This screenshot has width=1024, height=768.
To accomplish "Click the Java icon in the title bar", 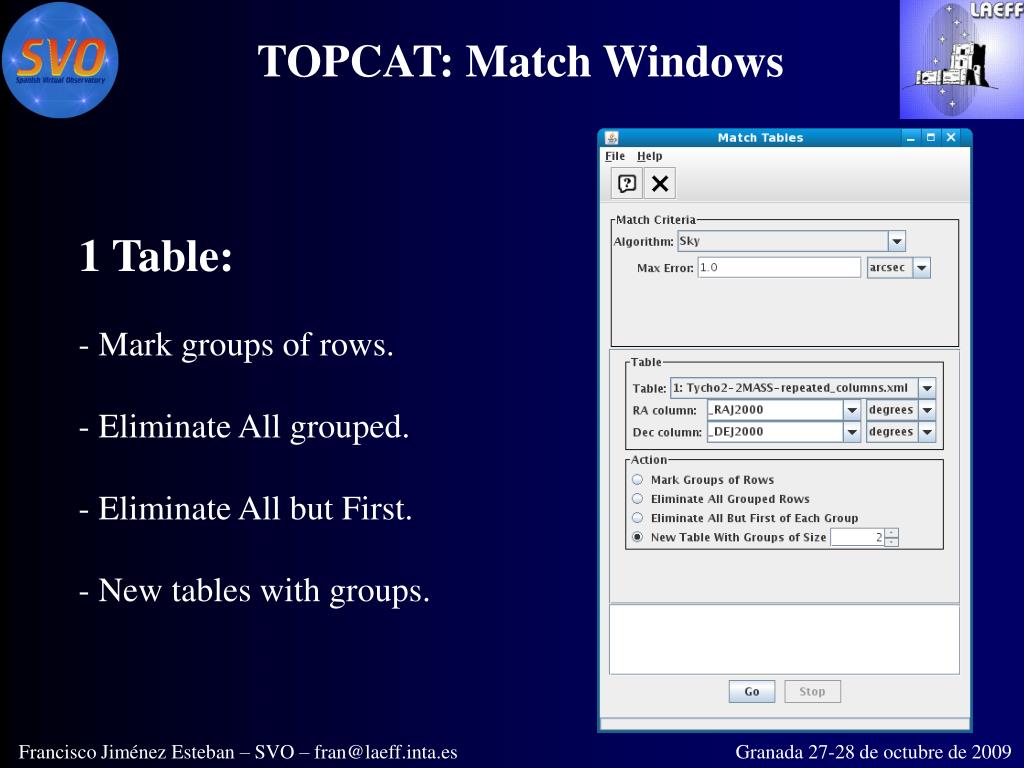I will click(612, 138).
